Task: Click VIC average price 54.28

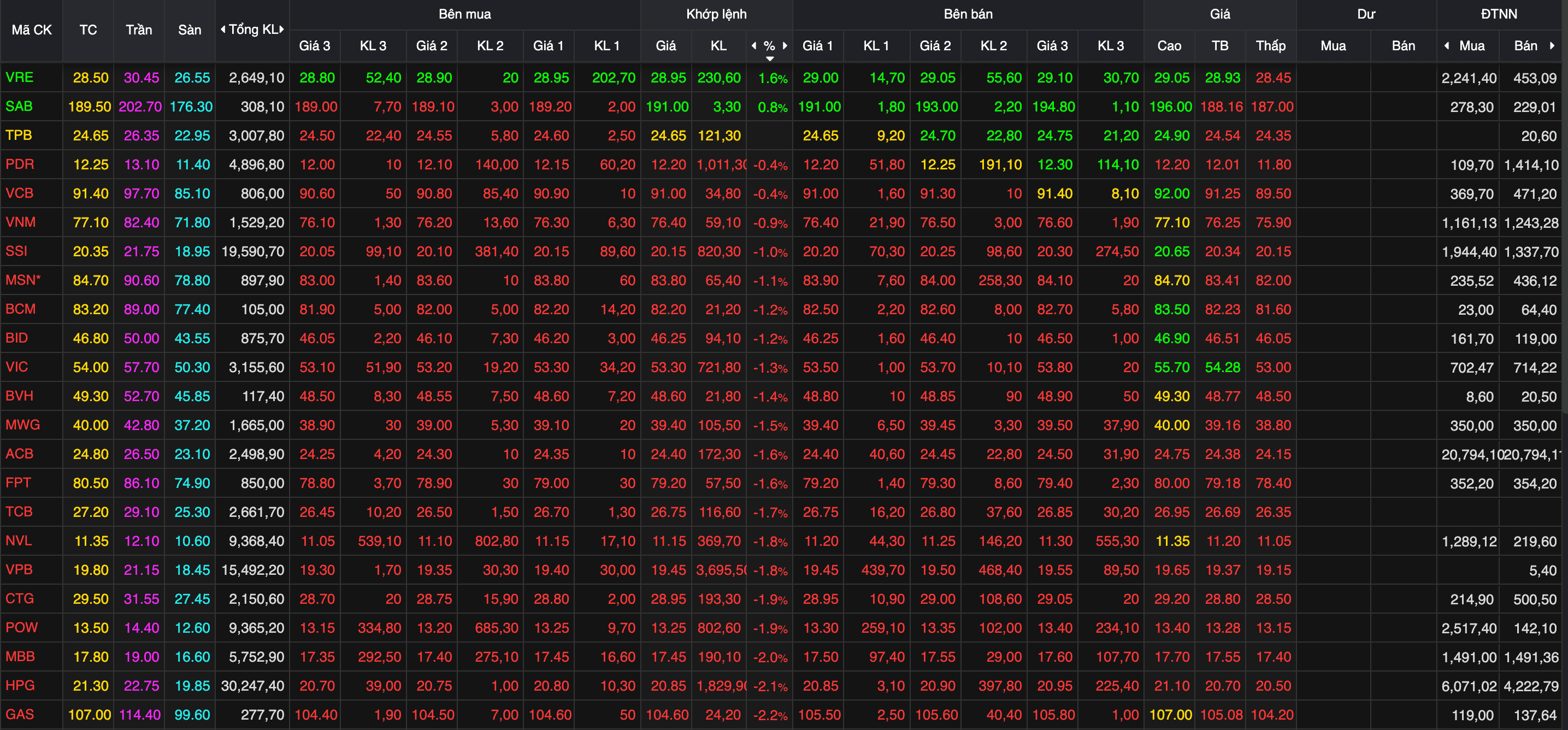Action: click(x=1222, y=367)
